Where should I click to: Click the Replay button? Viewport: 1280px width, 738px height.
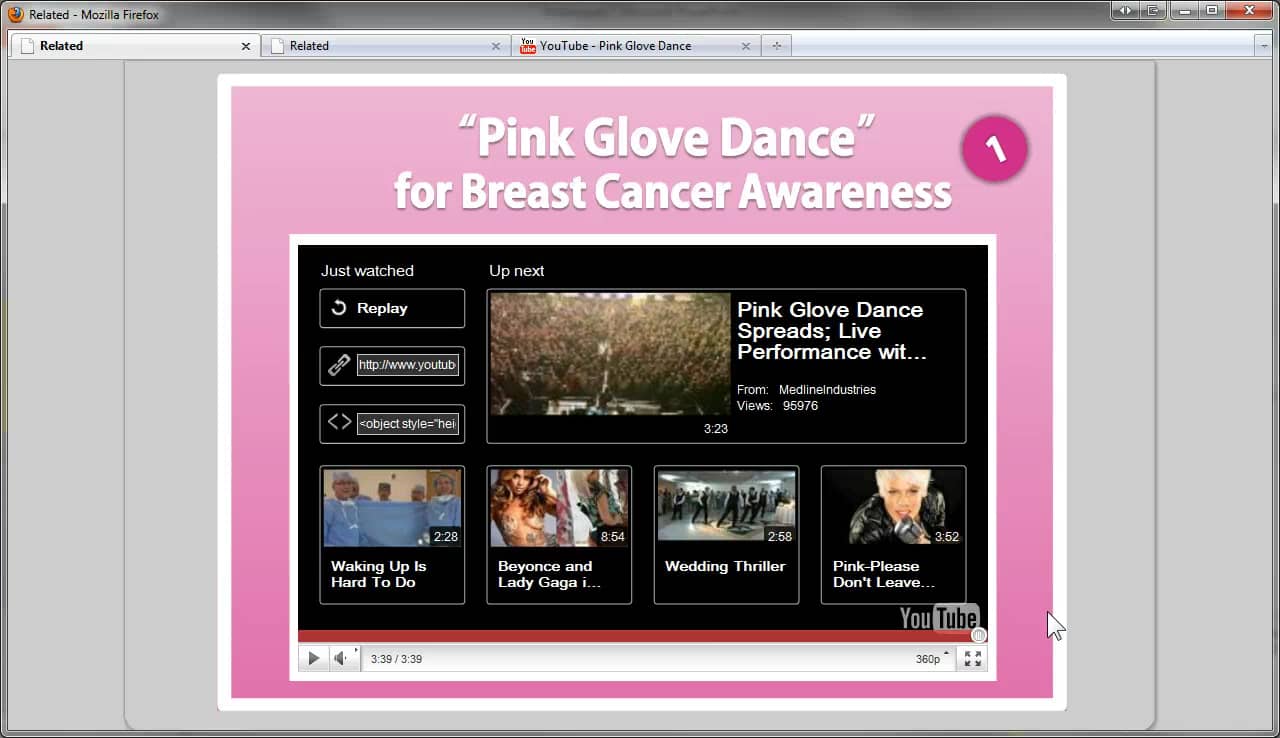(392, 308)
